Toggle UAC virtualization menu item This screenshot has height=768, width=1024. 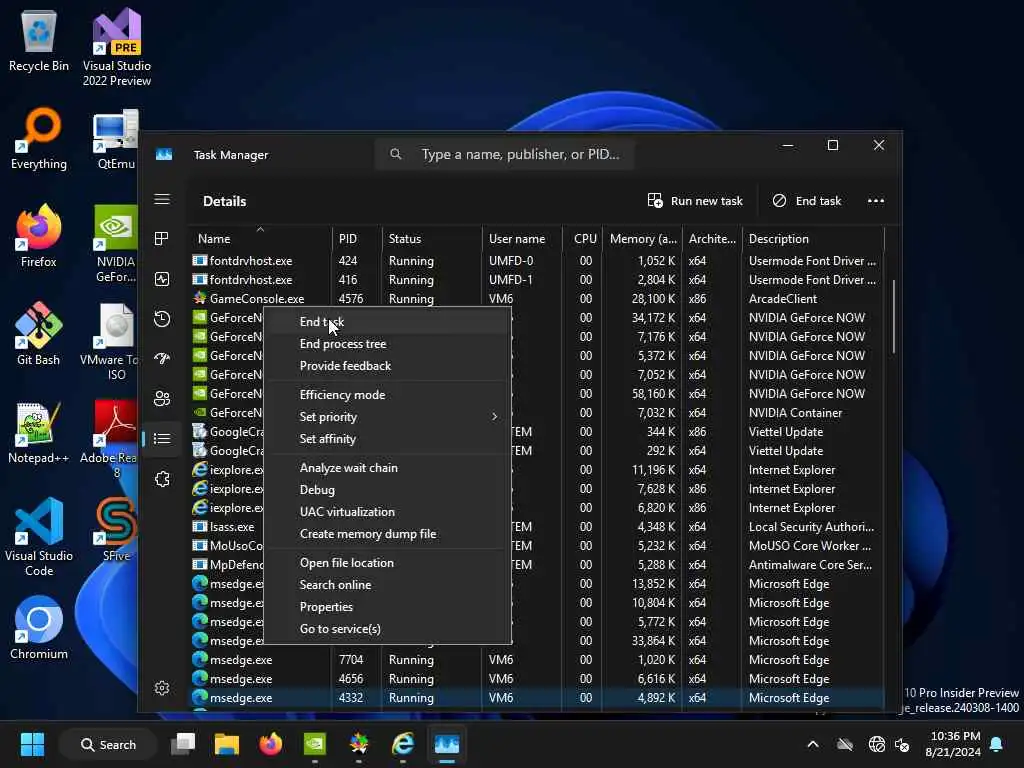387,513
